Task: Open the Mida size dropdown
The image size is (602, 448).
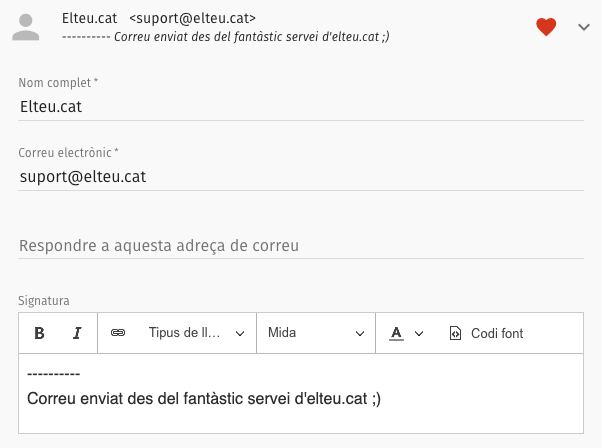Action: (316, 333)
